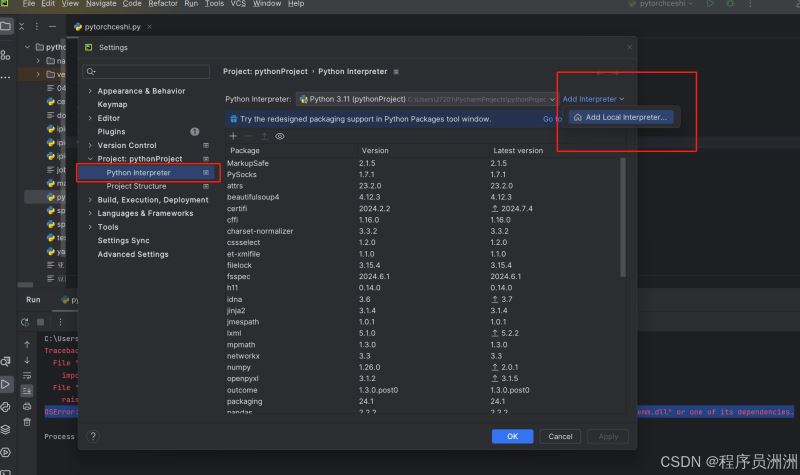Image resolution: width=800 pixels, height=475 pixels.
Task: Open the Python Interpreter dropdown
Action: click(x=427, y=99)
